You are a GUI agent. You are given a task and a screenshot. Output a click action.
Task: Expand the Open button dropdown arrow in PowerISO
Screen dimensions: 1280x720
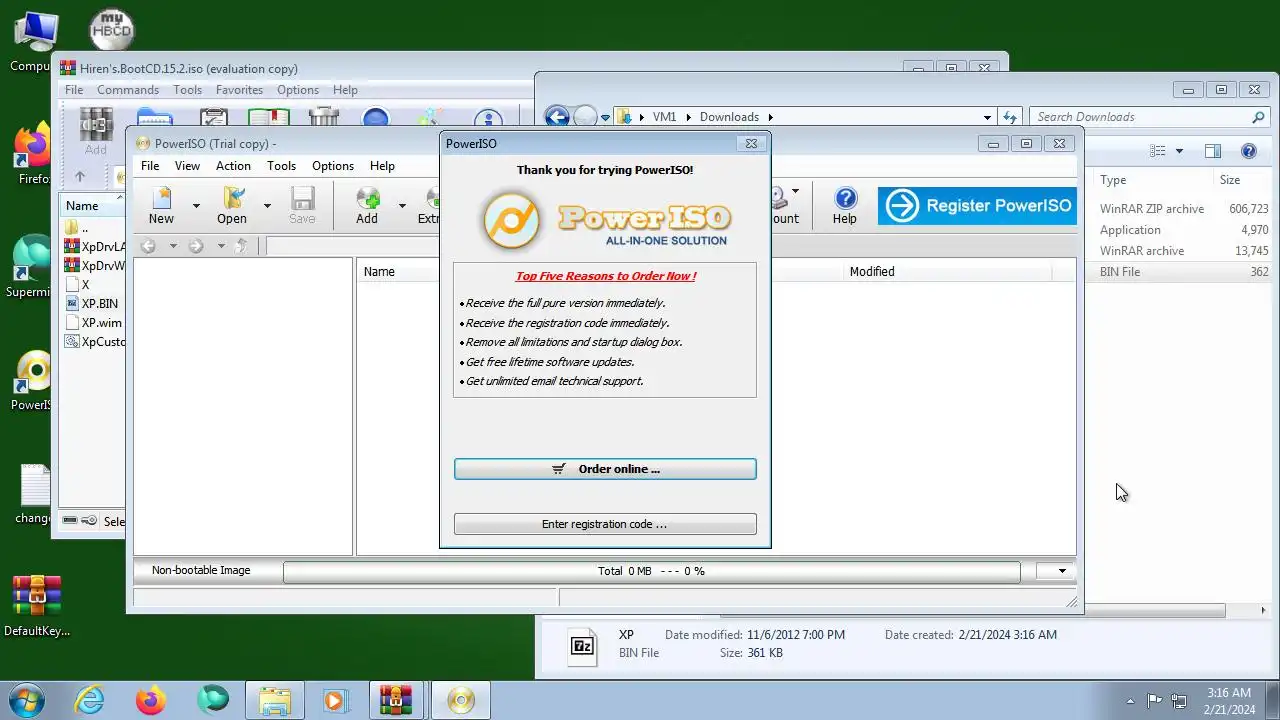tap(267, 205)
